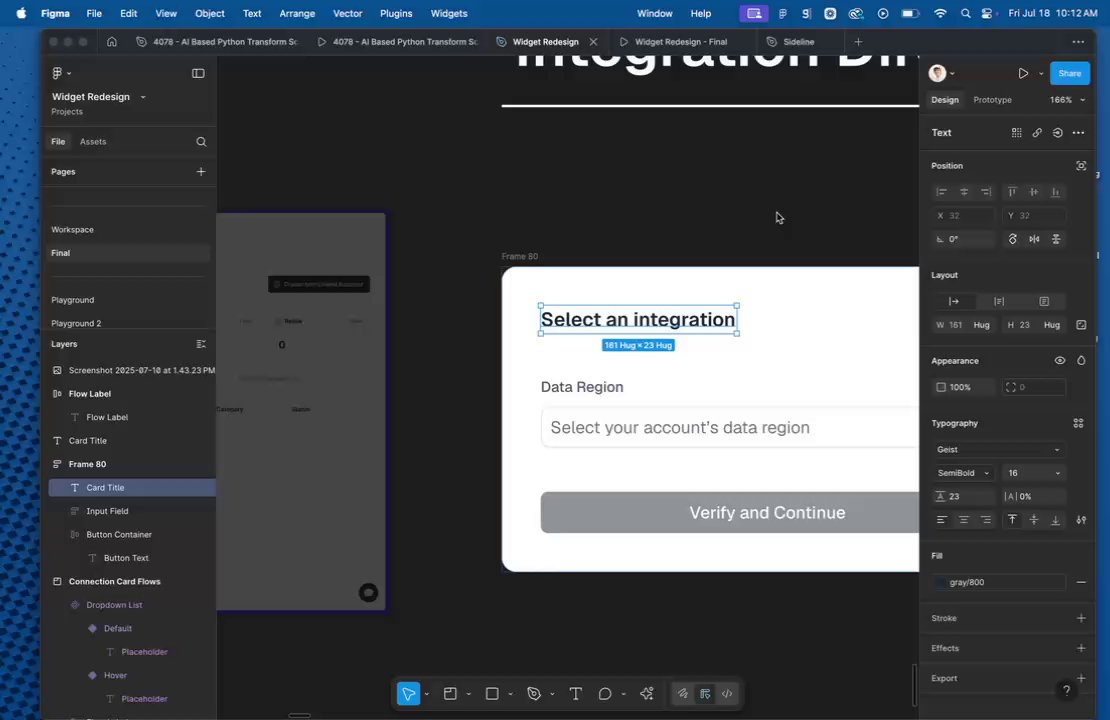This screenshot has width=1110, height=720.
Task: Select the Rectangle shape tool
Action: (x=492, y=694)
